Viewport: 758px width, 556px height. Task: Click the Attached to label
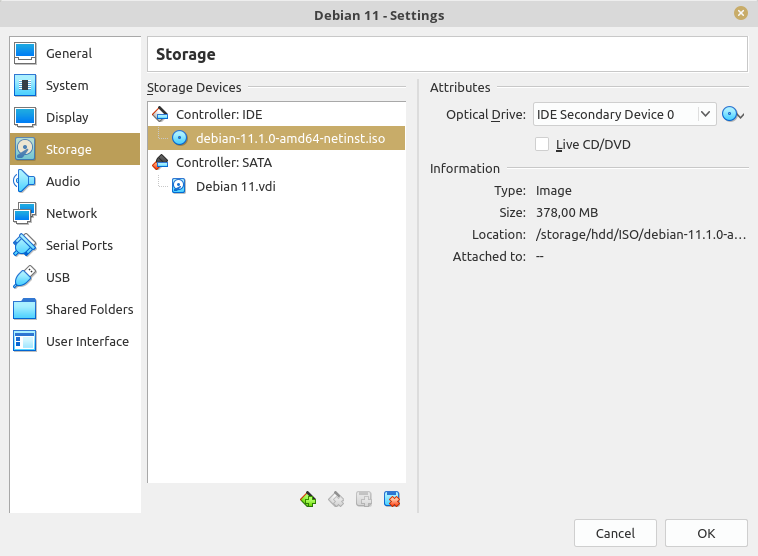489,256
